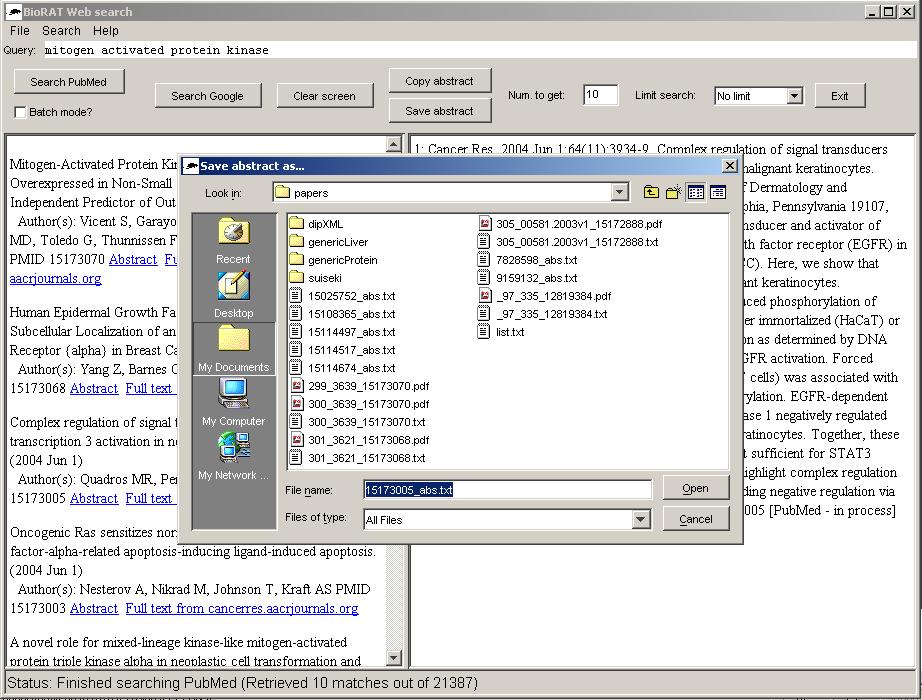
Task: Select the 299_3639_15173070.pdf file icon
Action: click(x=296, y=386)
